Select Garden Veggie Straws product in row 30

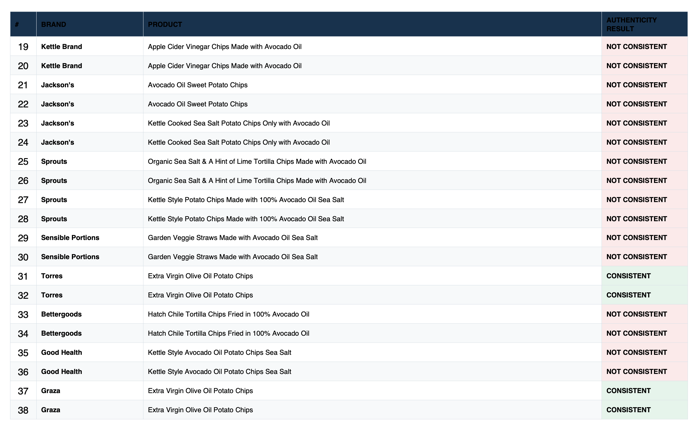tap(233, 257)
